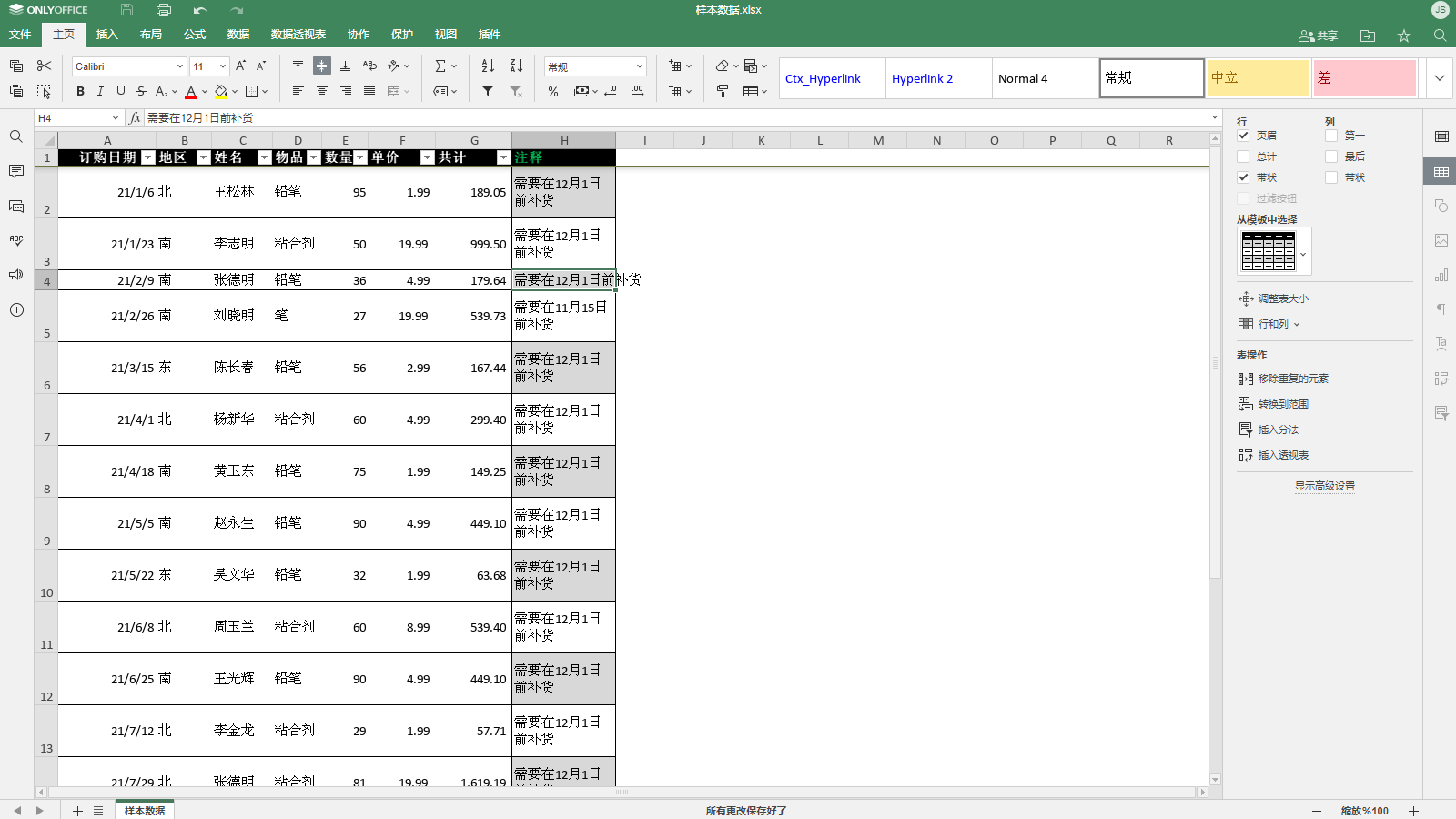Screen dimensions: 1456x819
Task: Open the filter dropdown for 物品 column
Action: point(314,157)
